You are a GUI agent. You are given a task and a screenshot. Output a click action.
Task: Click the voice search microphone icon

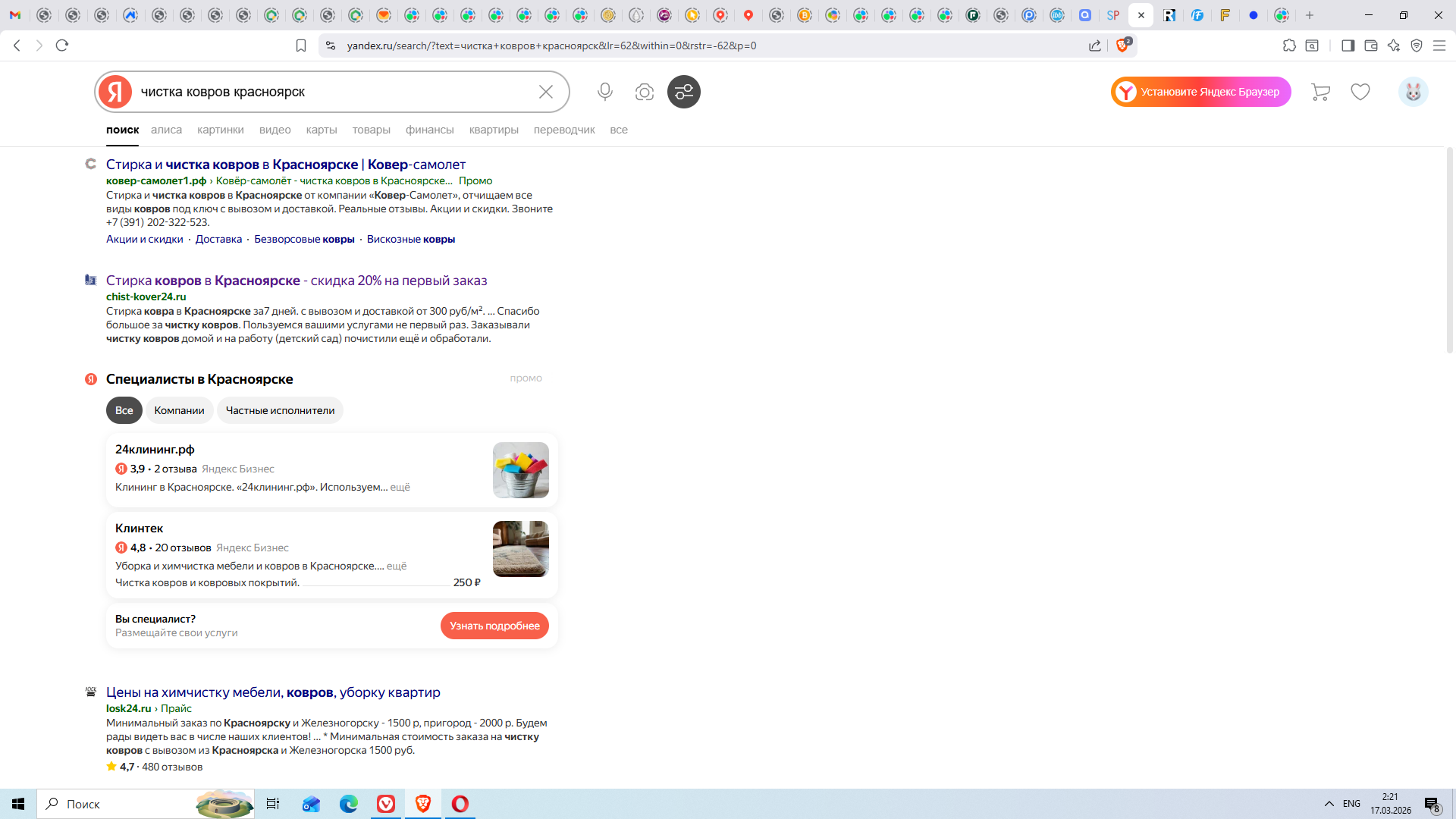click(604, 92)
